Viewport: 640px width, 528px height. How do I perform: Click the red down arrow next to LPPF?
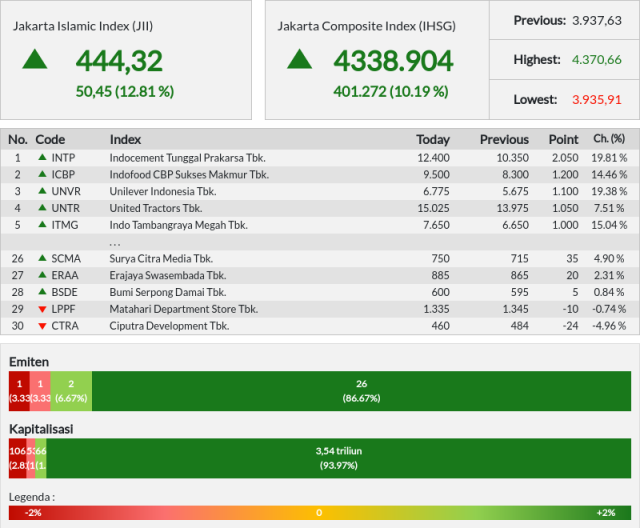[42, 309]
